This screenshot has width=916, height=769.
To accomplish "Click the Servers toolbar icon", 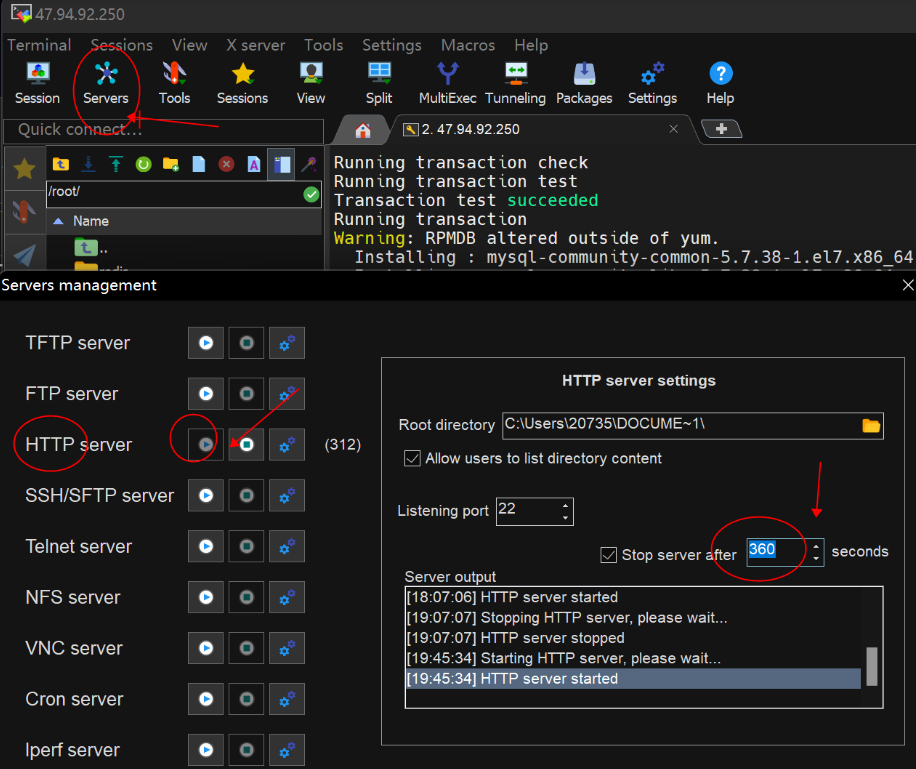I will (106, 83).
